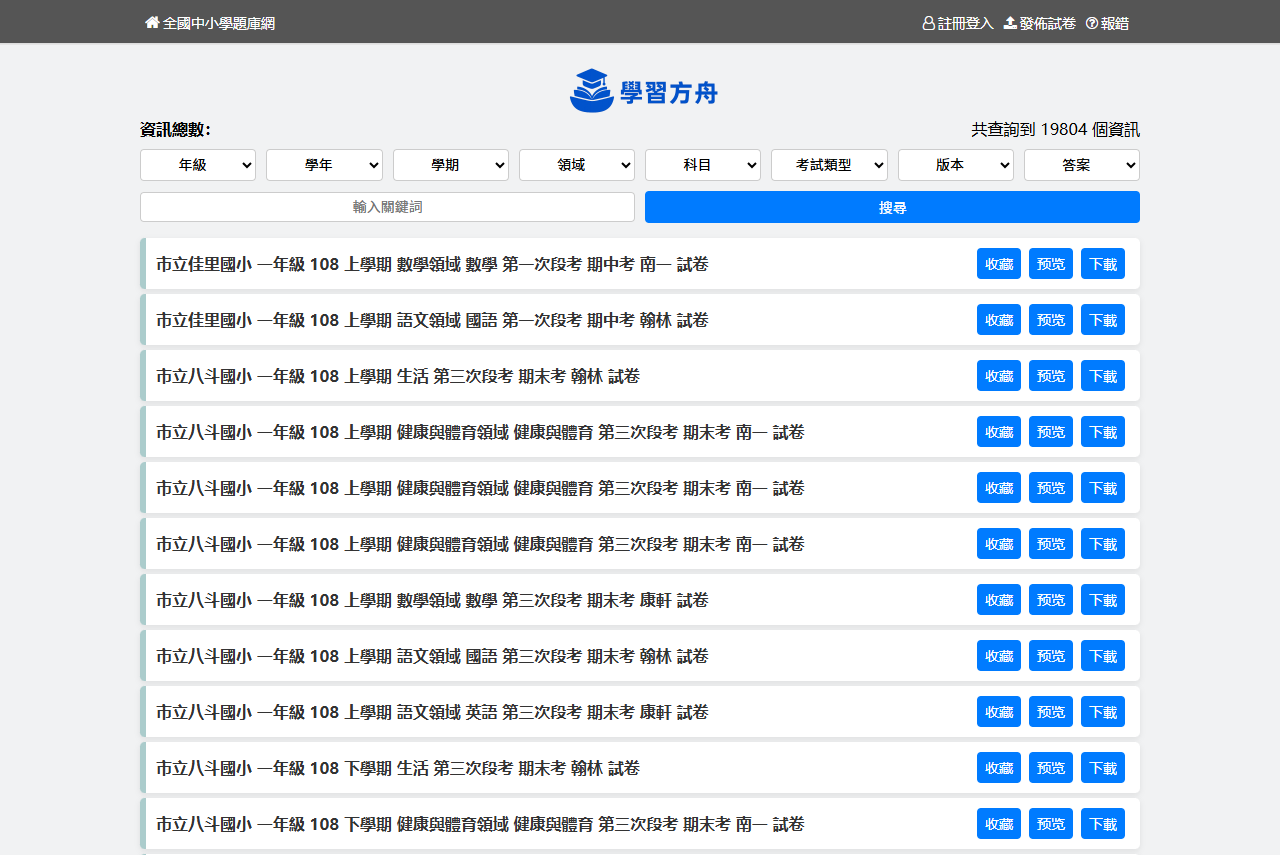
Task: Click the upload icon beside 發佈試卷
Action: pos(1010,23)
